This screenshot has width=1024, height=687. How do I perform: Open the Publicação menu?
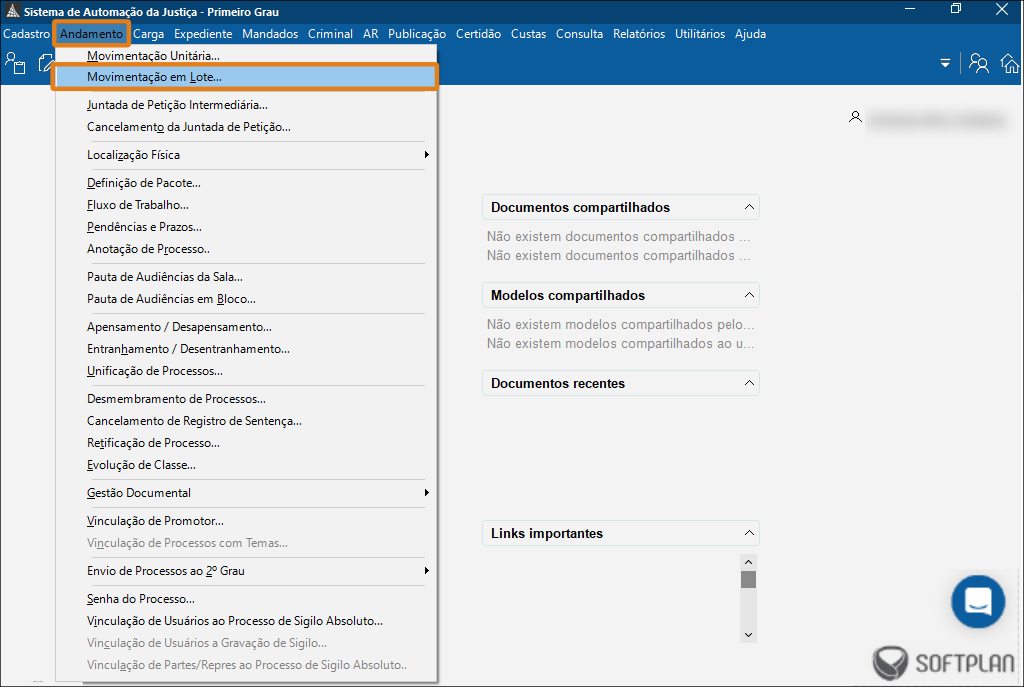click(417, 34)
